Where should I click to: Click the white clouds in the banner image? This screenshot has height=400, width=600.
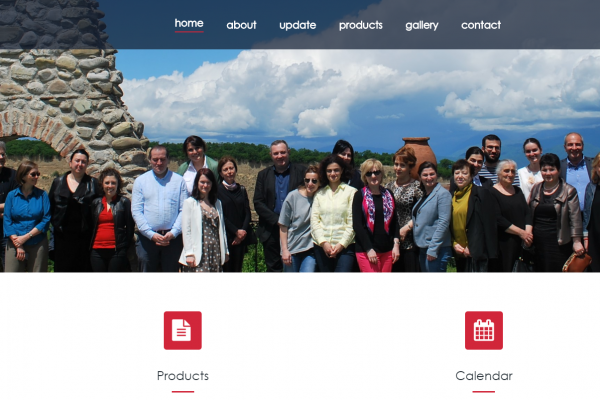pyautogui.click(x=344, y=92)
